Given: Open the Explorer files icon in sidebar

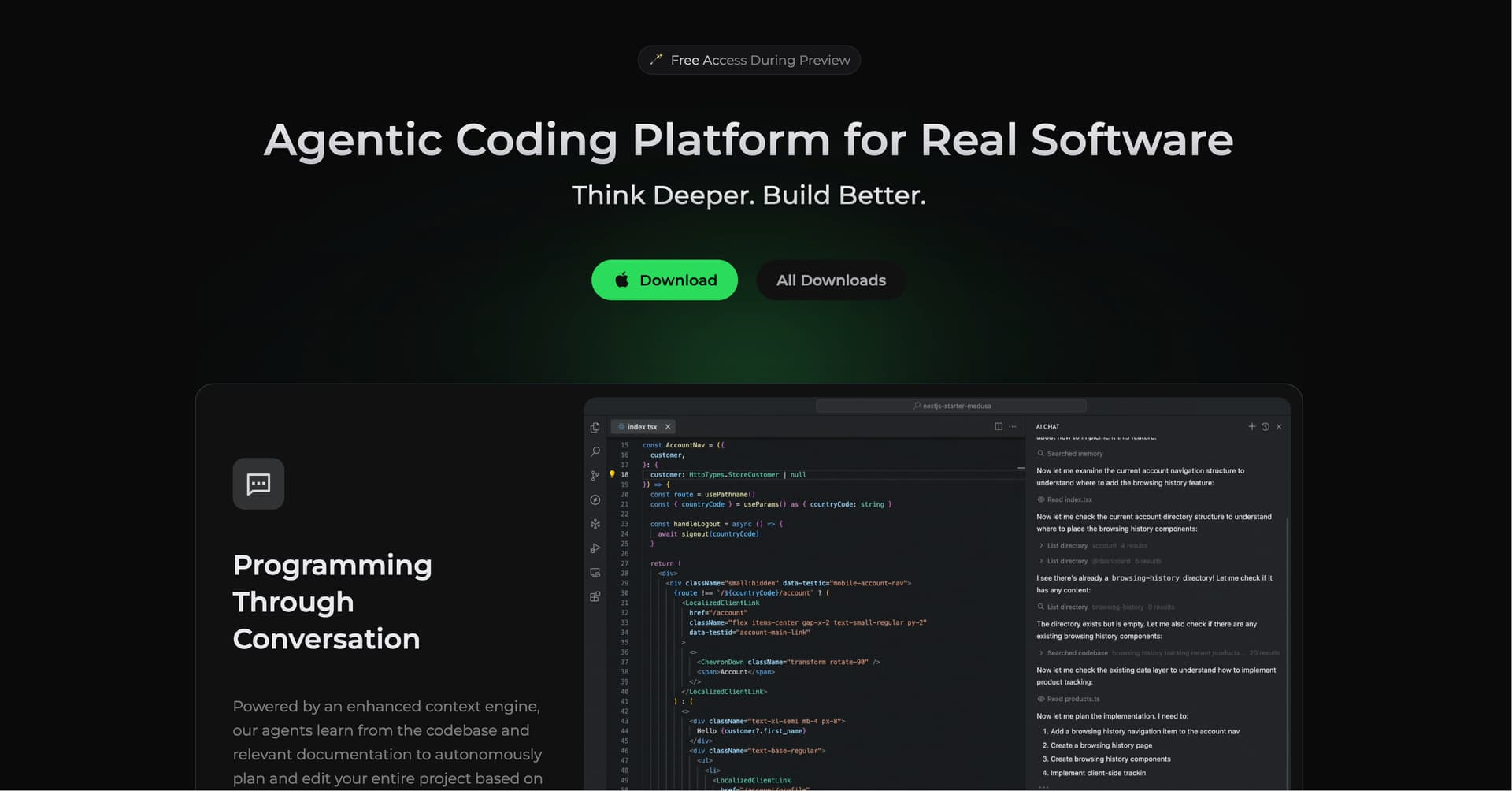Looking at the screenshot, I should [595, 428].
